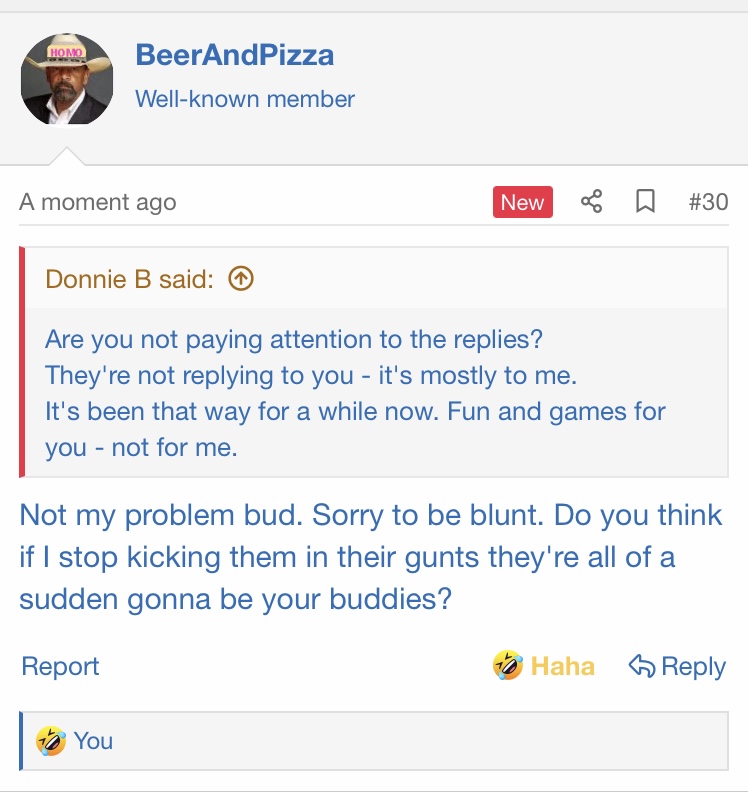Click the Reply text button
The width and height of the screenshot is (748, 792).
tap(693, 666)
